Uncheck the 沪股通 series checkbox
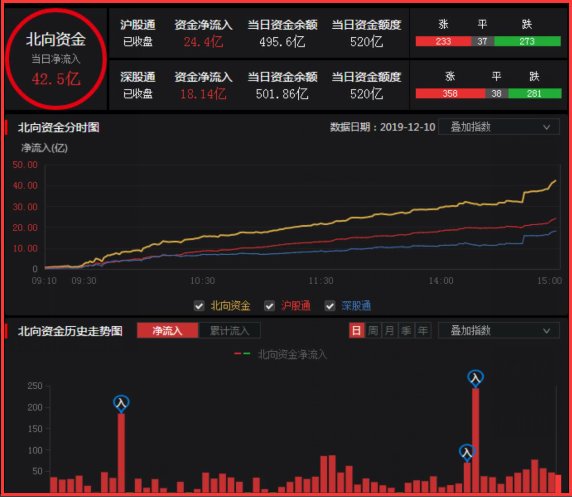The image size is (572, 497). tap(270, 306)
